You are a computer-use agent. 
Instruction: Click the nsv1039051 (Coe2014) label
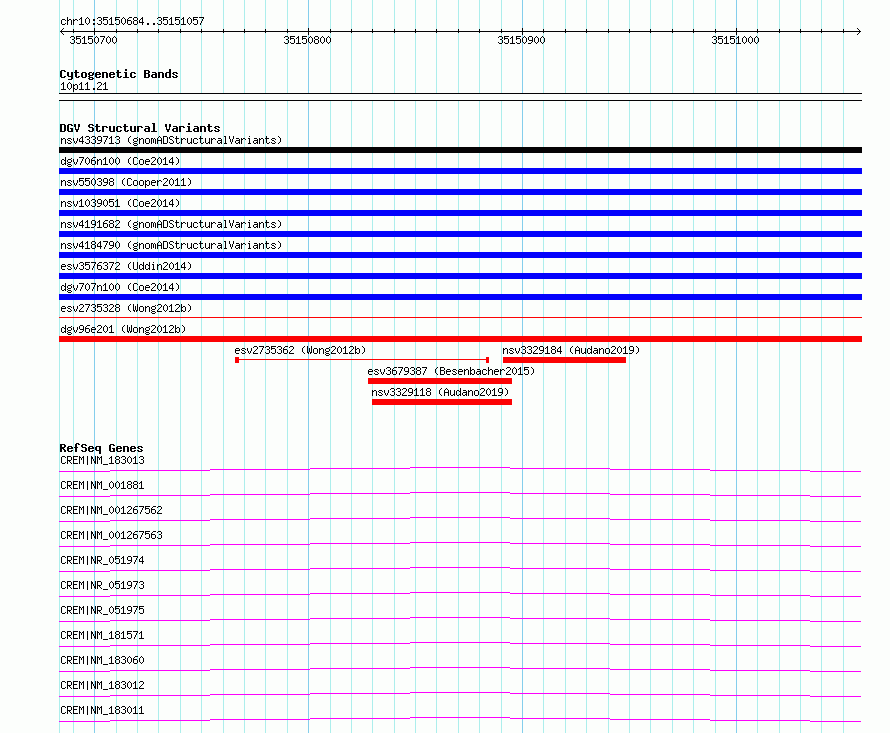(x=120, y=203)
